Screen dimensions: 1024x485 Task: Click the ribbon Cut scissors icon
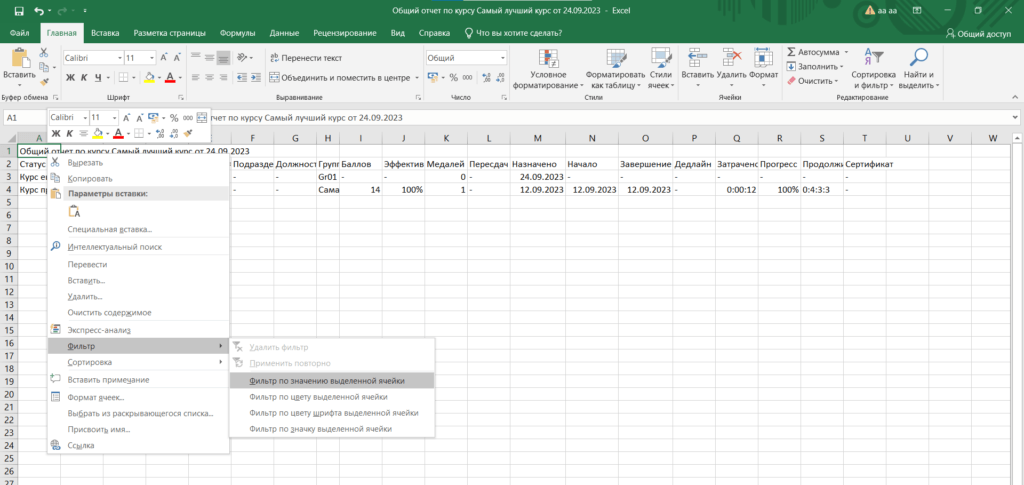coord(44,53)
